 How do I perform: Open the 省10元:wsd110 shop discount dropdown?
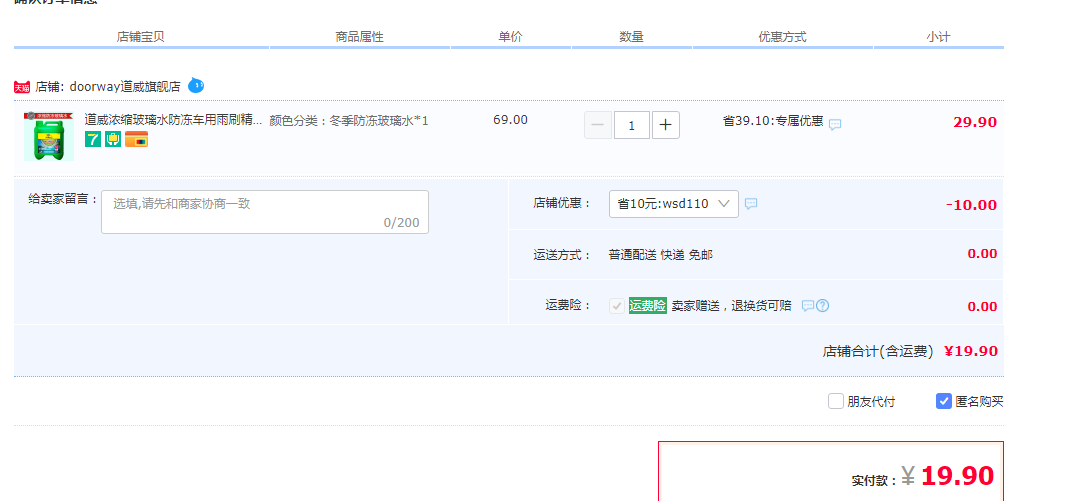[674, 204]
